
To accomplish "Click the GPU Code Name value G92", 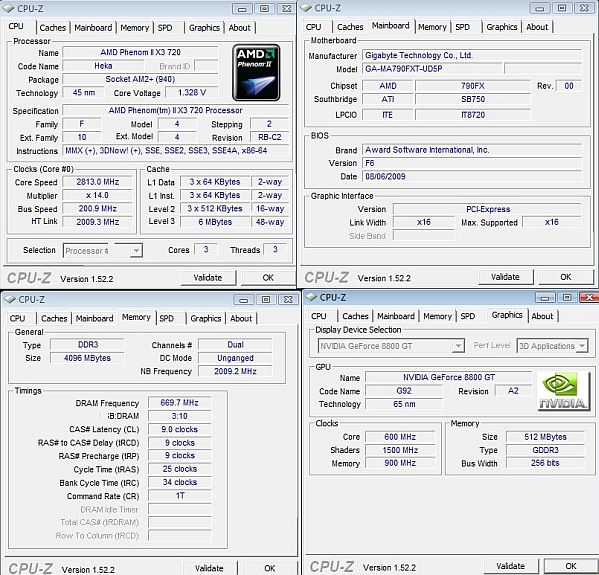I will click(x=404, y=391).
